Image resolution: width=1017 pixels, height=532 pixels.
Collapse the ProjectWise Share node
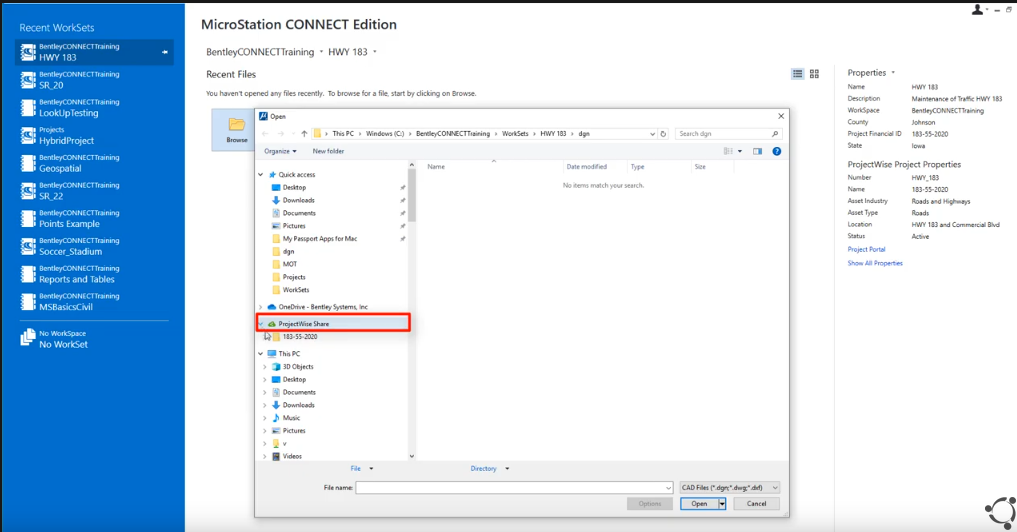click(x=261, y=324)
